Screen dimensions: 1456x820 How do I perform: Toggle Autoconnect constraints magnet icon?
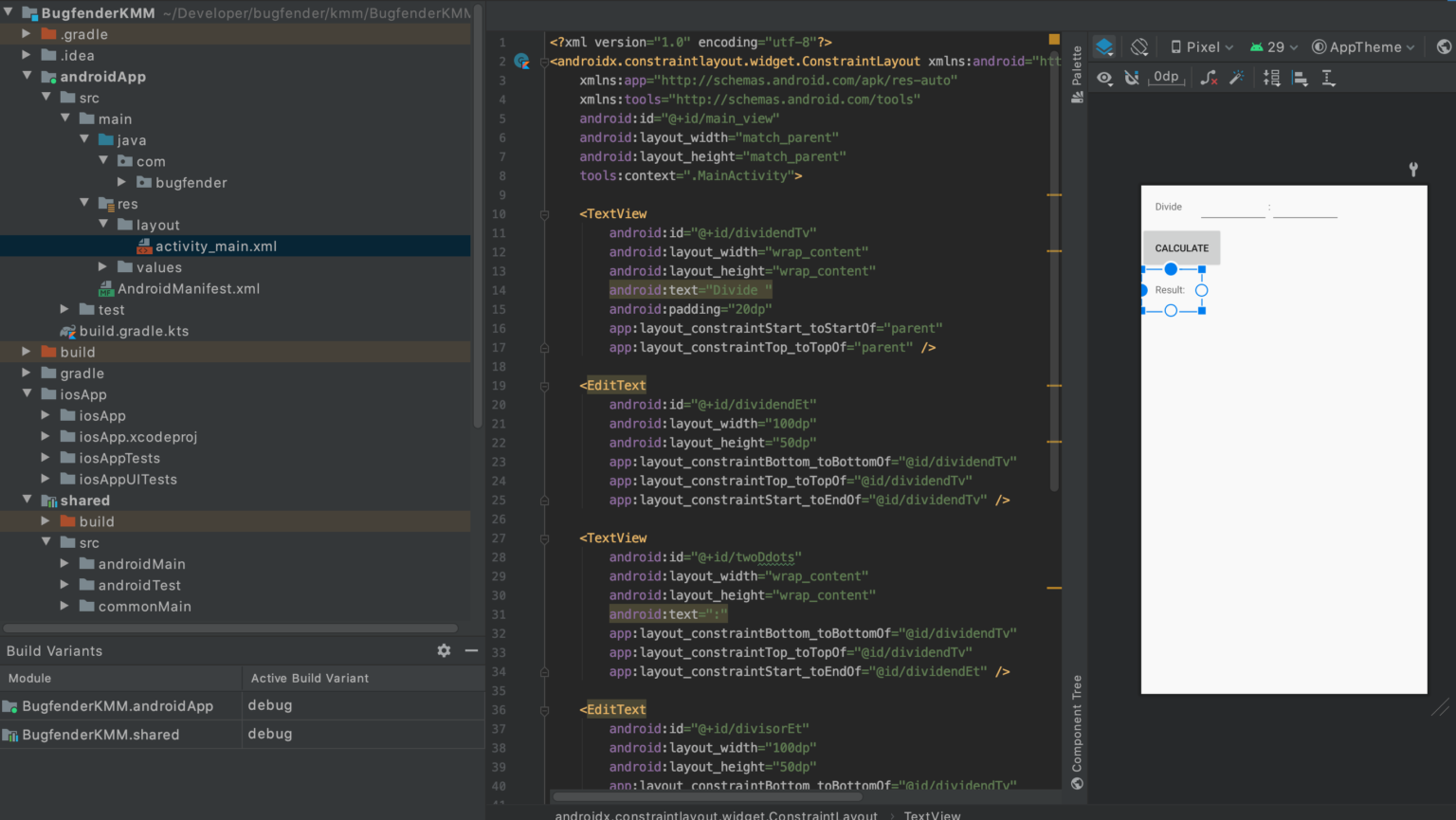(1132, 78)
